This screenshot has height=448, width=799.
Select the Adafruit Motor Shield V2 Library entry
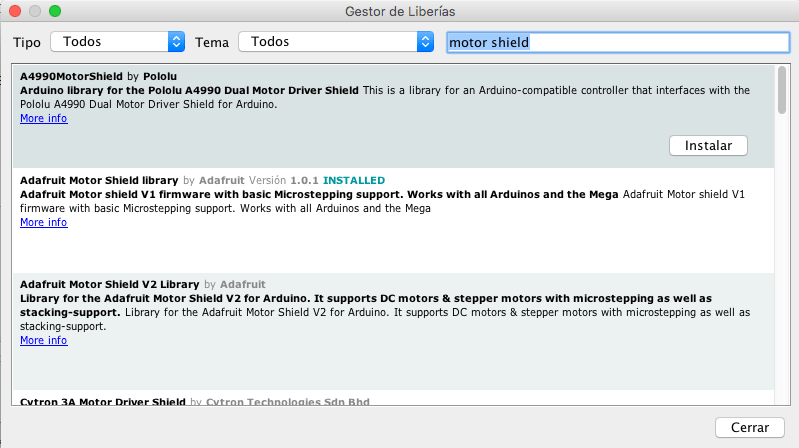click(x=393, y=331)
